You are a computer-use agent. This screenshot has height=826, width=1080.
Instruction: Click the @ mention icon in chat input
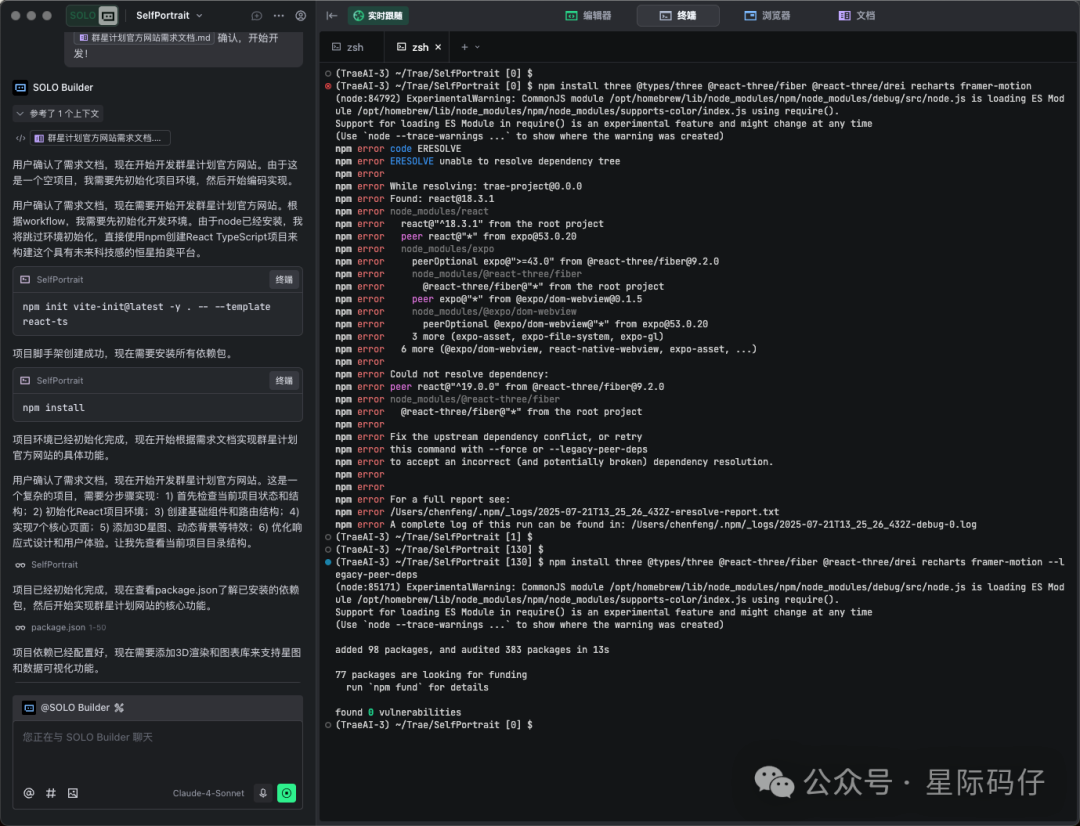[x=28, y=792]
